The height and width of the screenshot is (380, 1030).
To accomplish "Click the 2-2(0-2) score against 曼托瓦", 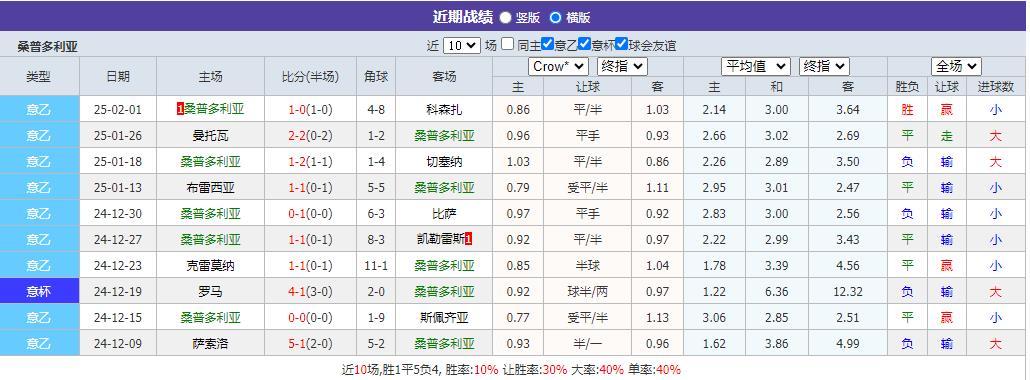I will (x=311, y=136).
